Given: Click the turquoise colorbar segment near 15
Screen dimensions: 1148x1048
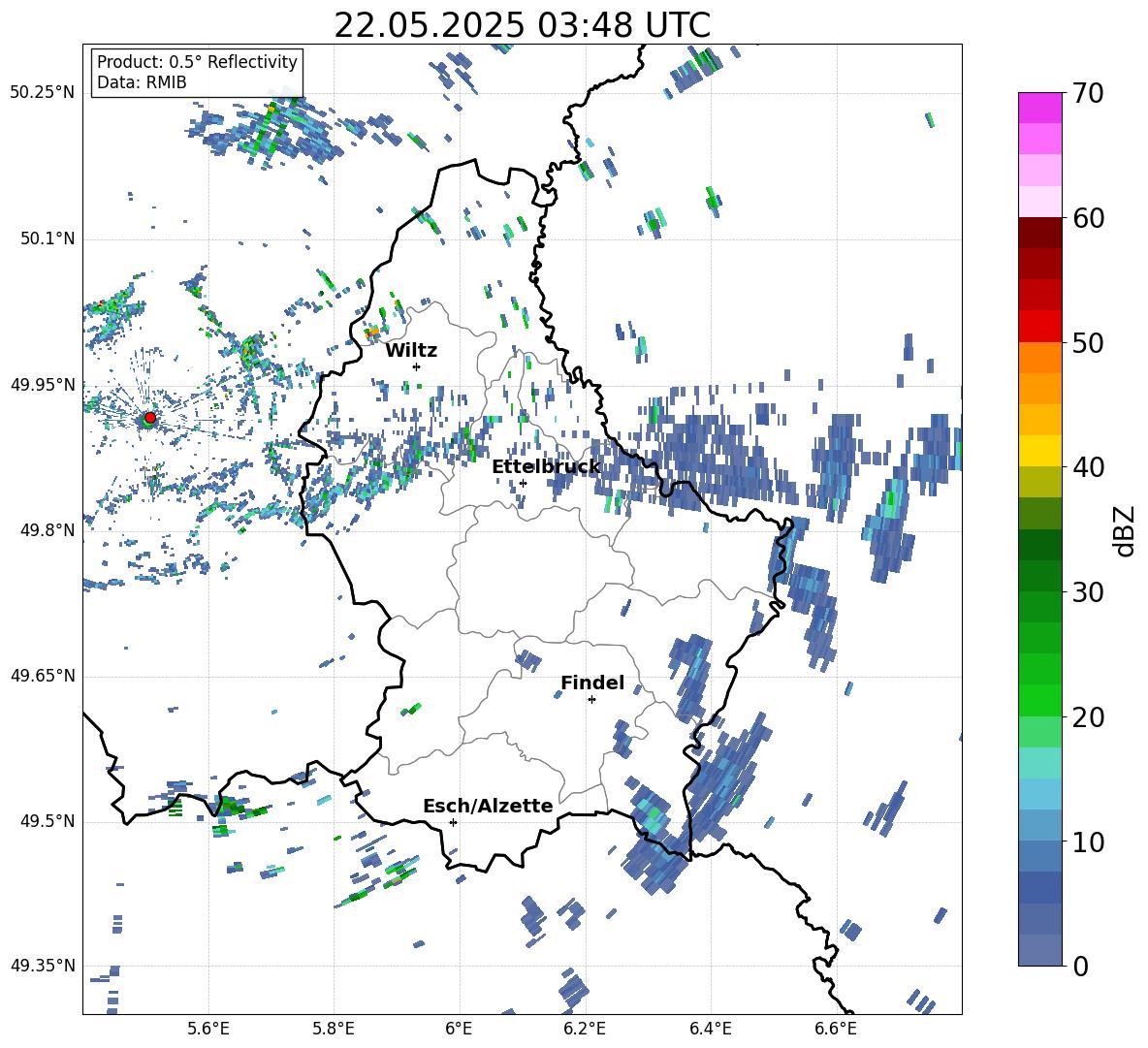Looking at the screenshot, I should [x=1039, y=763].
